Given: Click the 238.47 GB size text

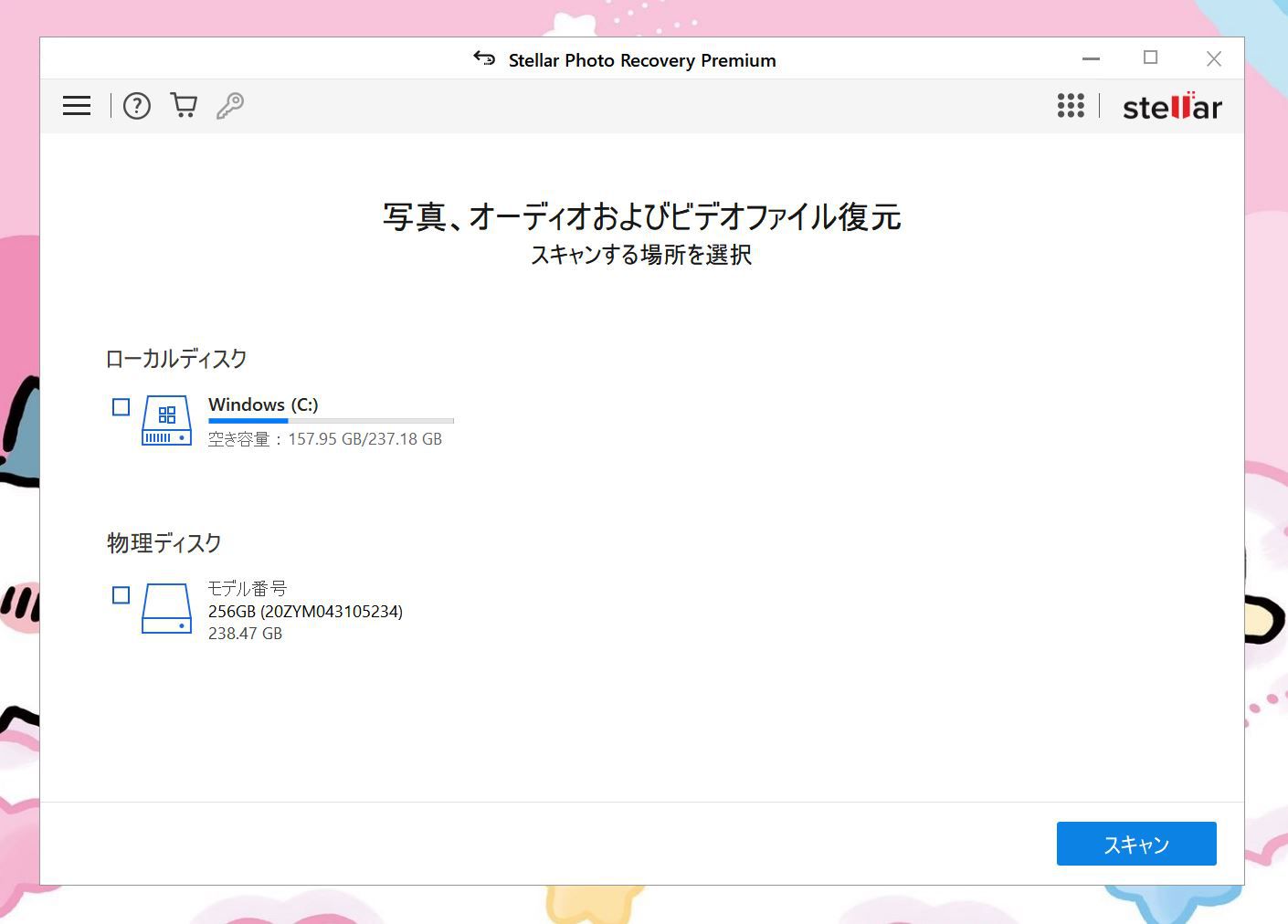Looking at the screenshot, I should [x=245, y=634].
